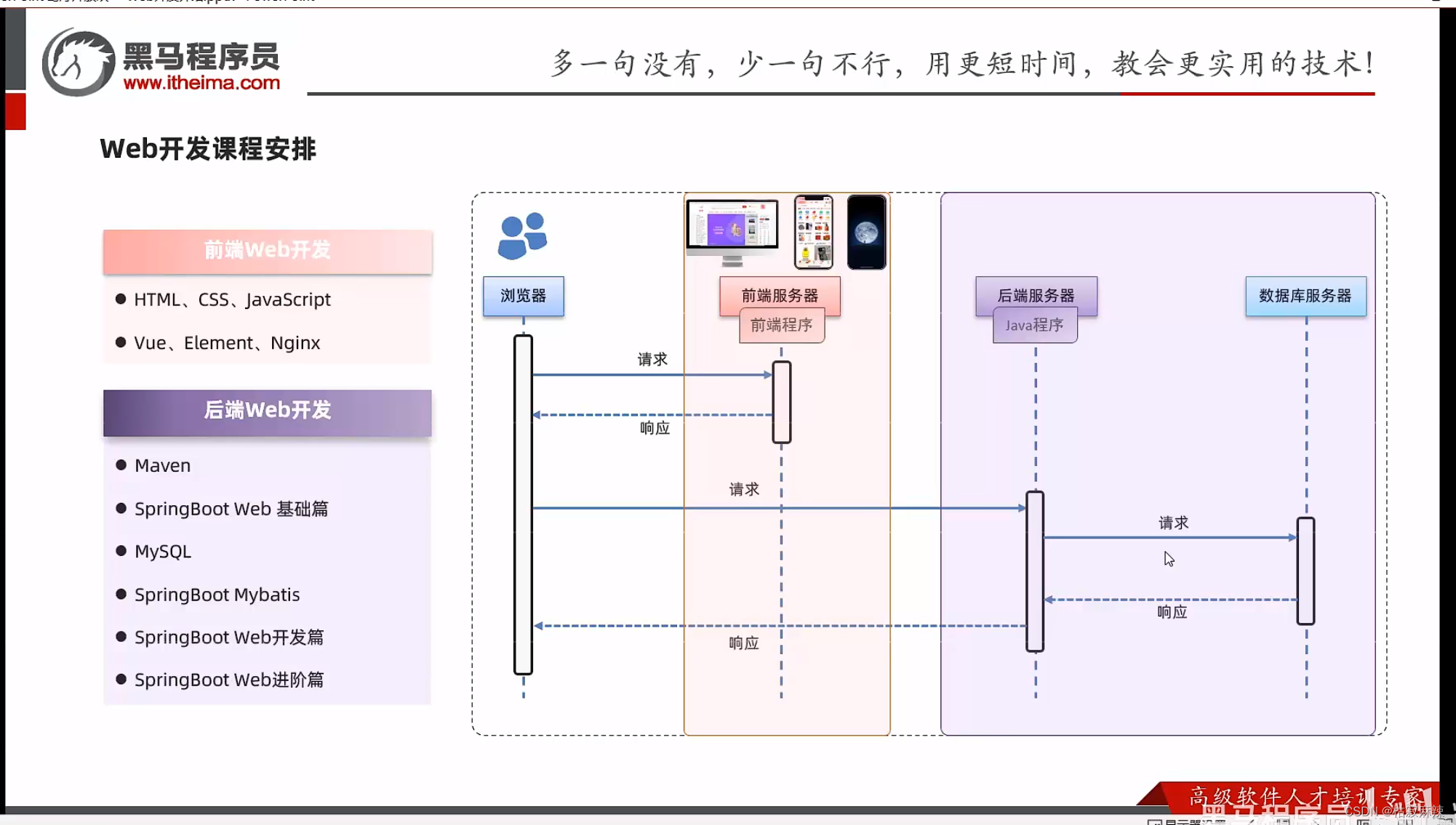
Task: Click the MySQL list item
Action: (163, 551)
